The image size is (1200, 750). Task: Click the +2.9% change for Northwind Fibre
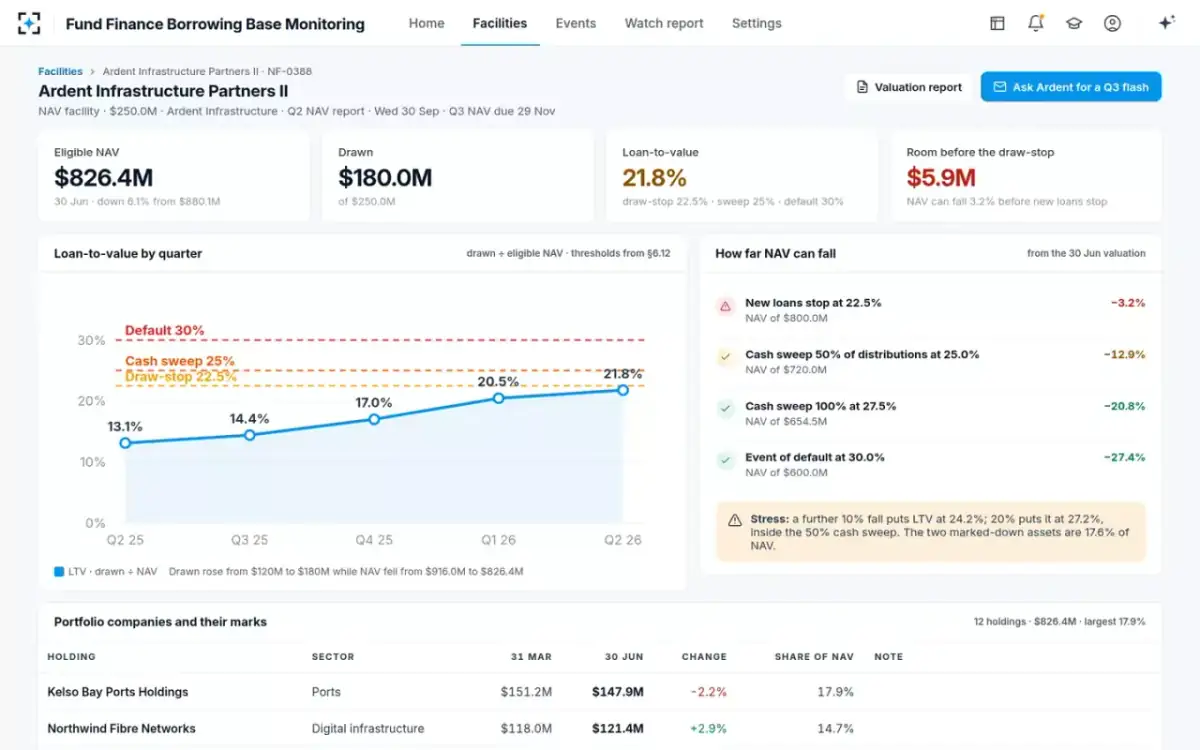coord(708,728)
